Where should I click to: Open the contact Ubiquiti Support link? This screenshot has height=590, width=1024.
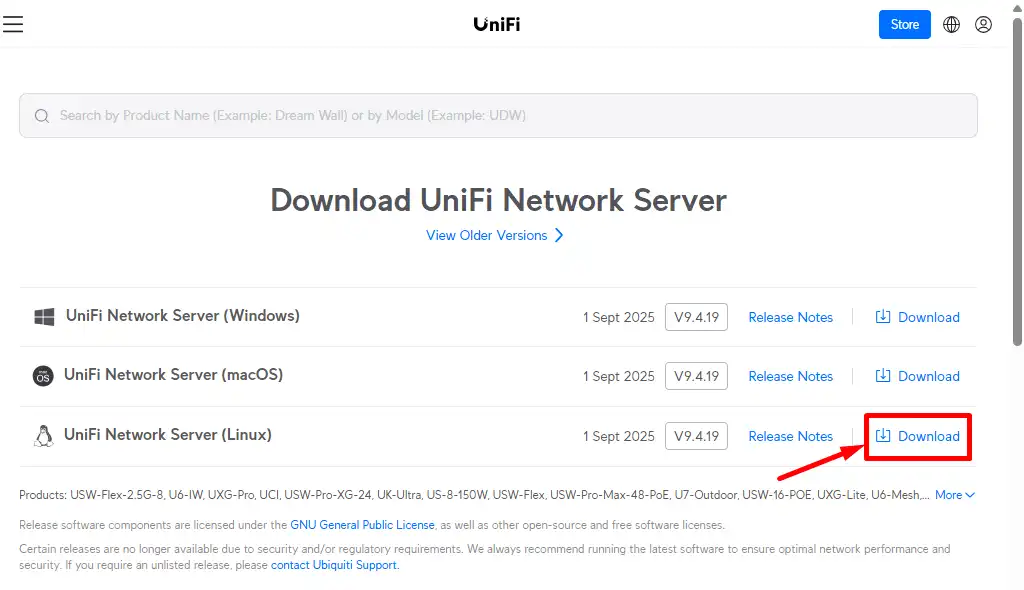pos(334,565)
